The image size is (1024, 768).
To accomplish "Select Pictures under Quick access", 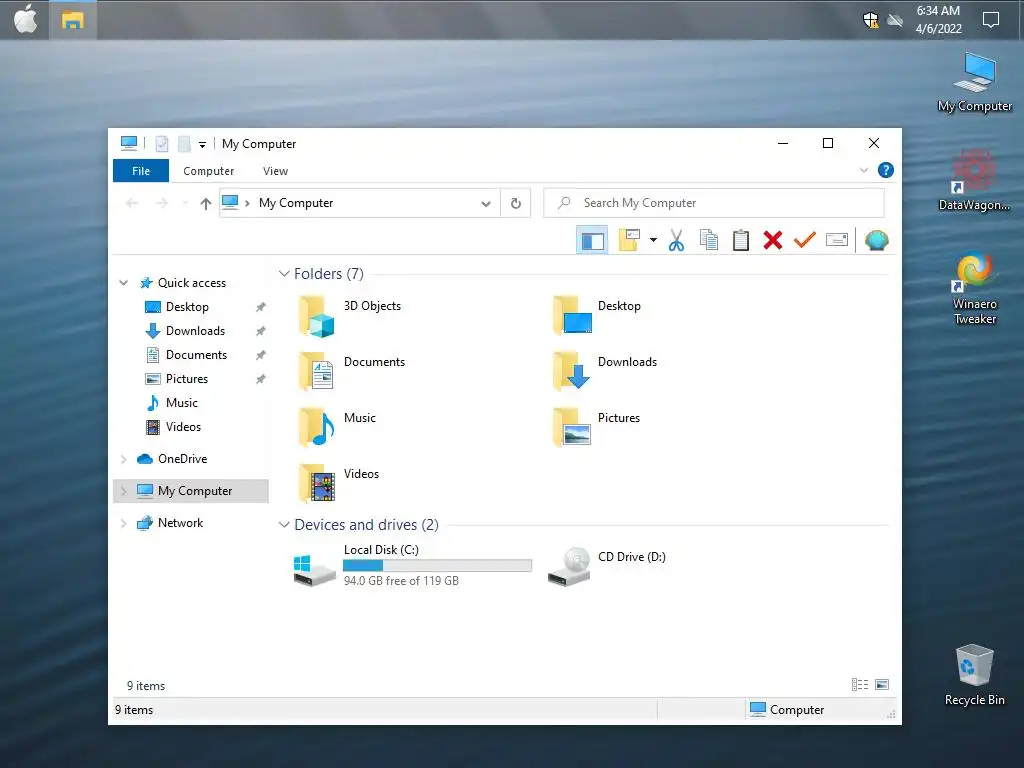I will pyautogui.click(x=187, y=379).
